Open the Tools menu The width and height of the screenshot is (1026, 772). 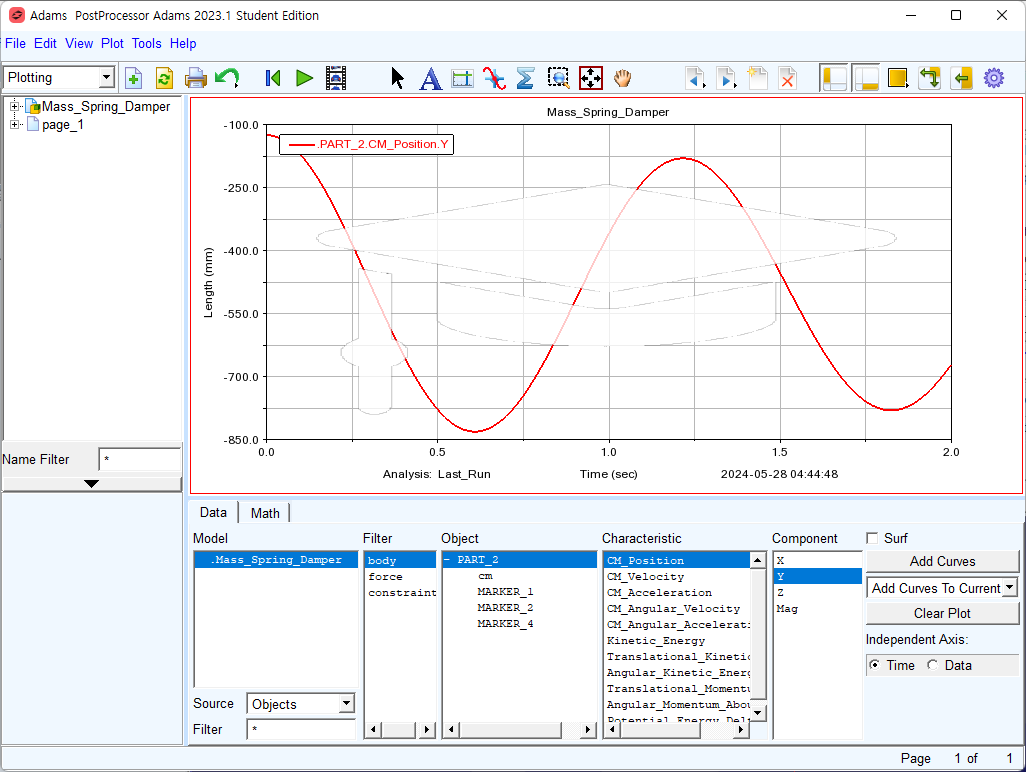[147, 43]
